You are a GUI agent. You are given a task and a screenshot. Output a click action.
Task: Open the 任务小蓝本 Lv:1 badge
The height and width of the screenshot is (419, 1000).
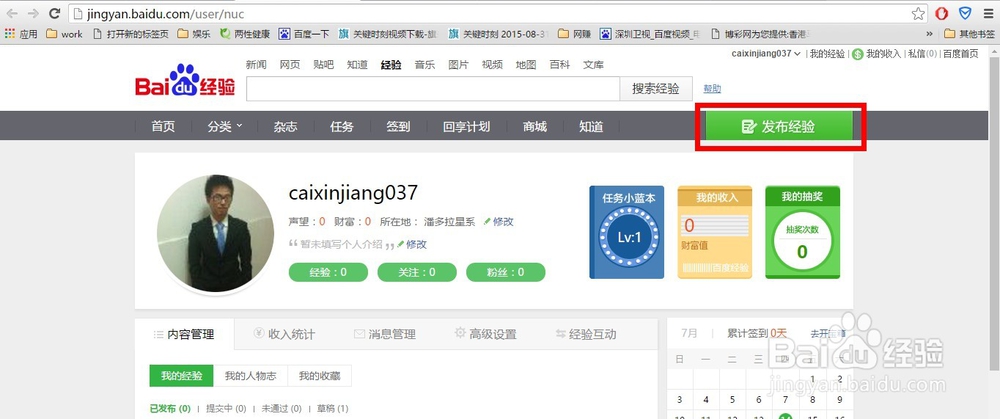pos(627,232)
